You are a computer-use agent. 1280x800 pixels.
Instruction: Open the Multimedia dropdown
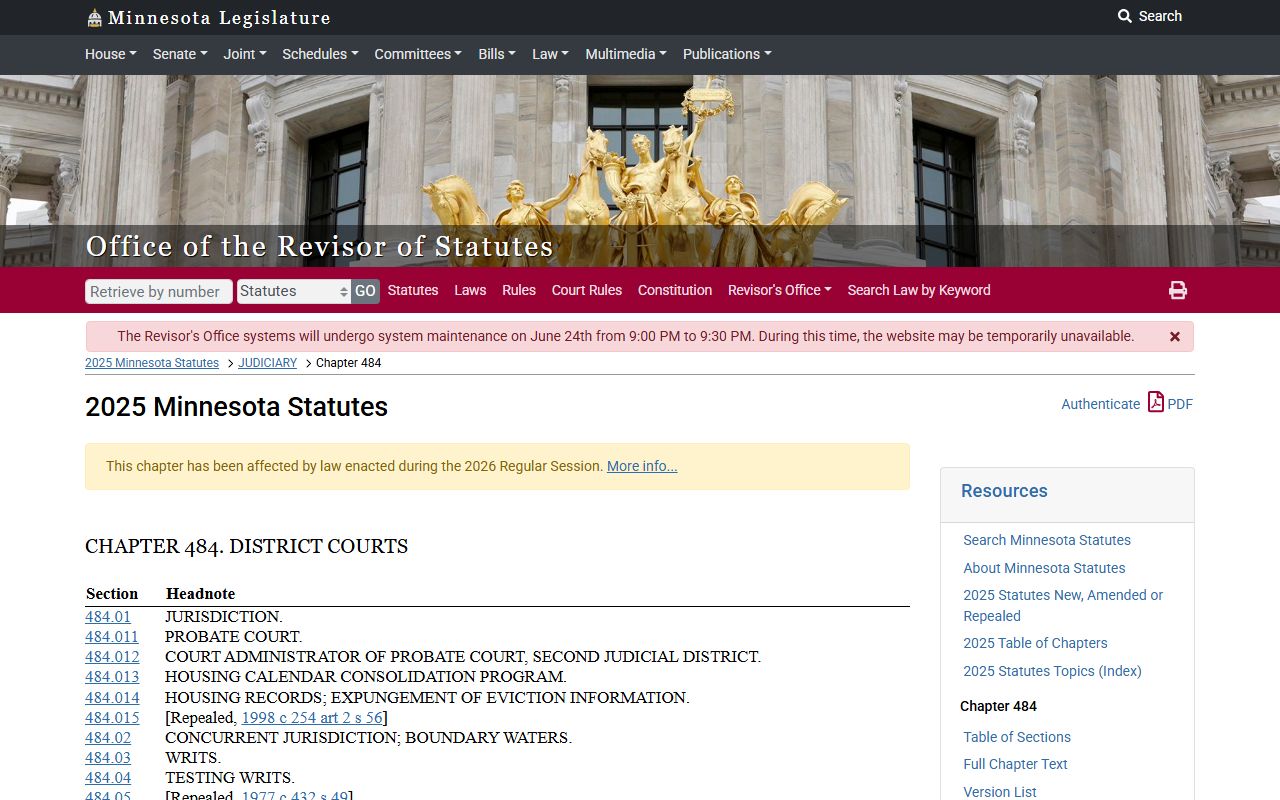pos(626,54)
